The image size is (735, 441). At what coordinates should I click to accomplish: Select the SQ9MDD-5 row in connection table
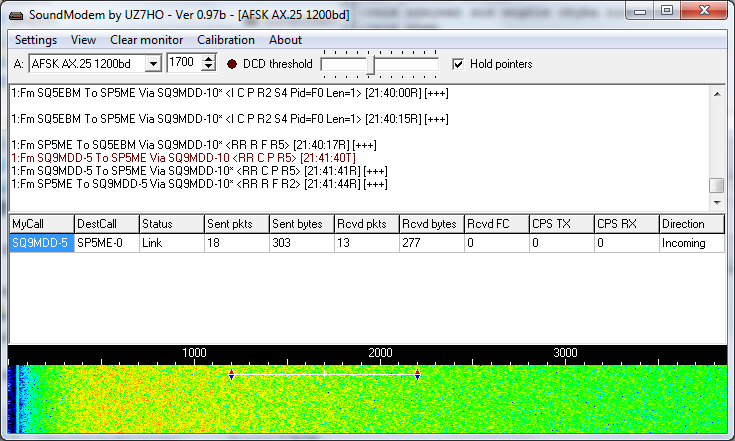[40, 243]
